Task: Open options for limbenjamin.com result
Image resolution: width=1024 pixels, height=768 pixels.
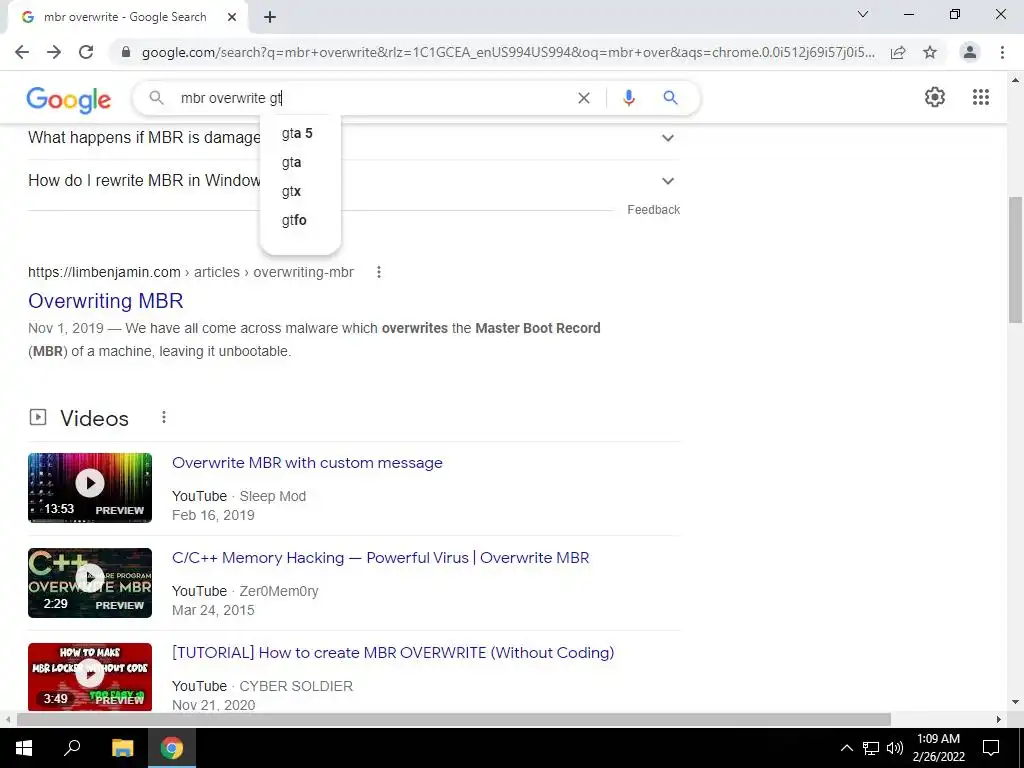Action: click(x=379, y=272)
